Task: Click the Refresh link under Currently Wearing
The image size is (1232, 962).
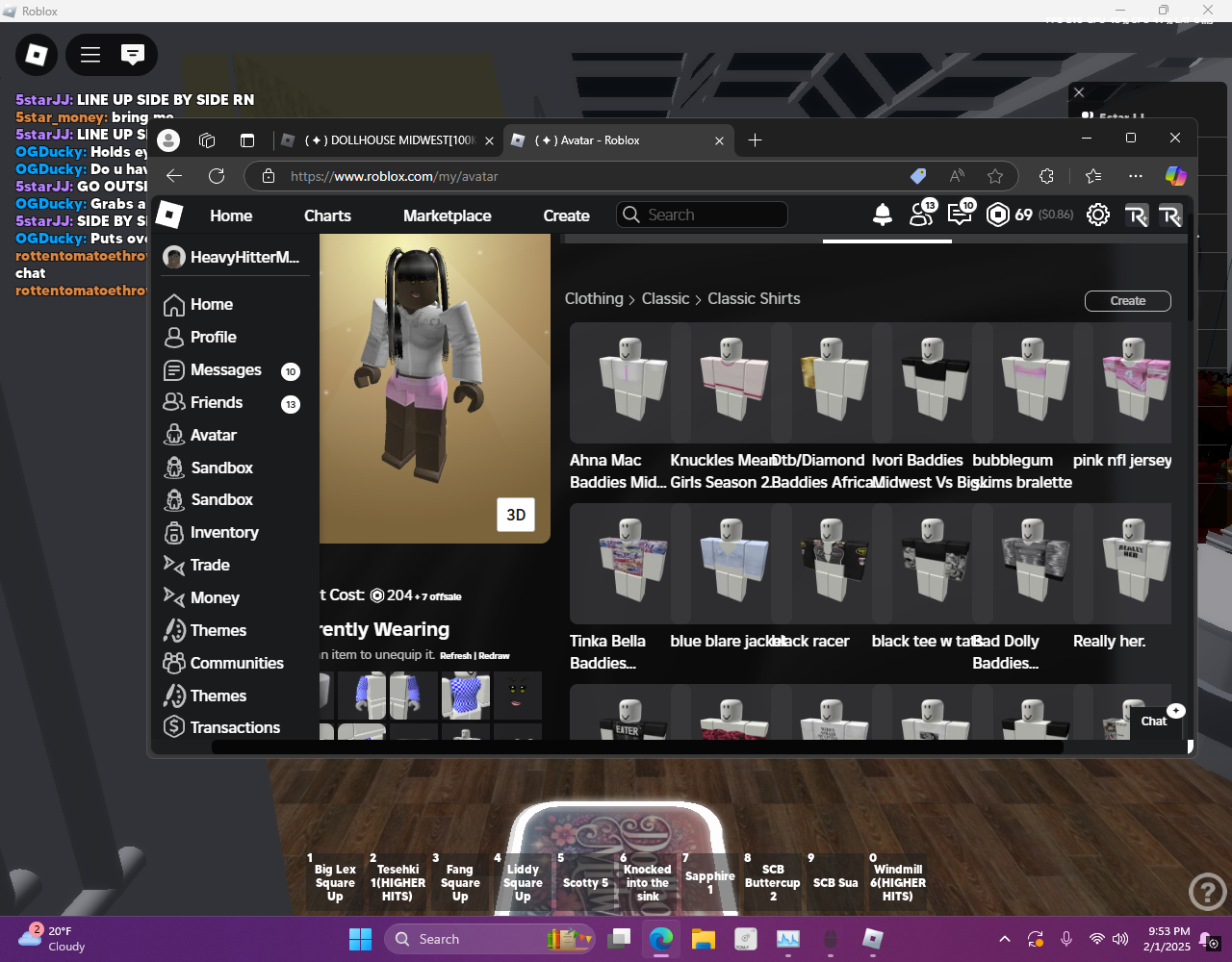Action: pos(455,656)
